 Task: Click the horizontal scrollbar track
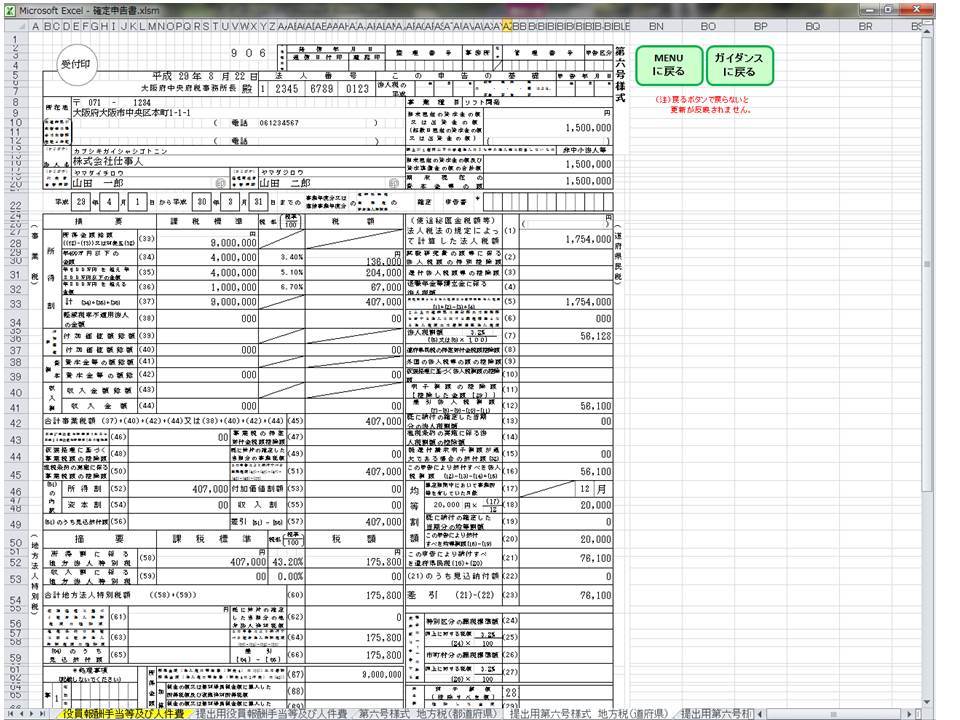[834, 713]
